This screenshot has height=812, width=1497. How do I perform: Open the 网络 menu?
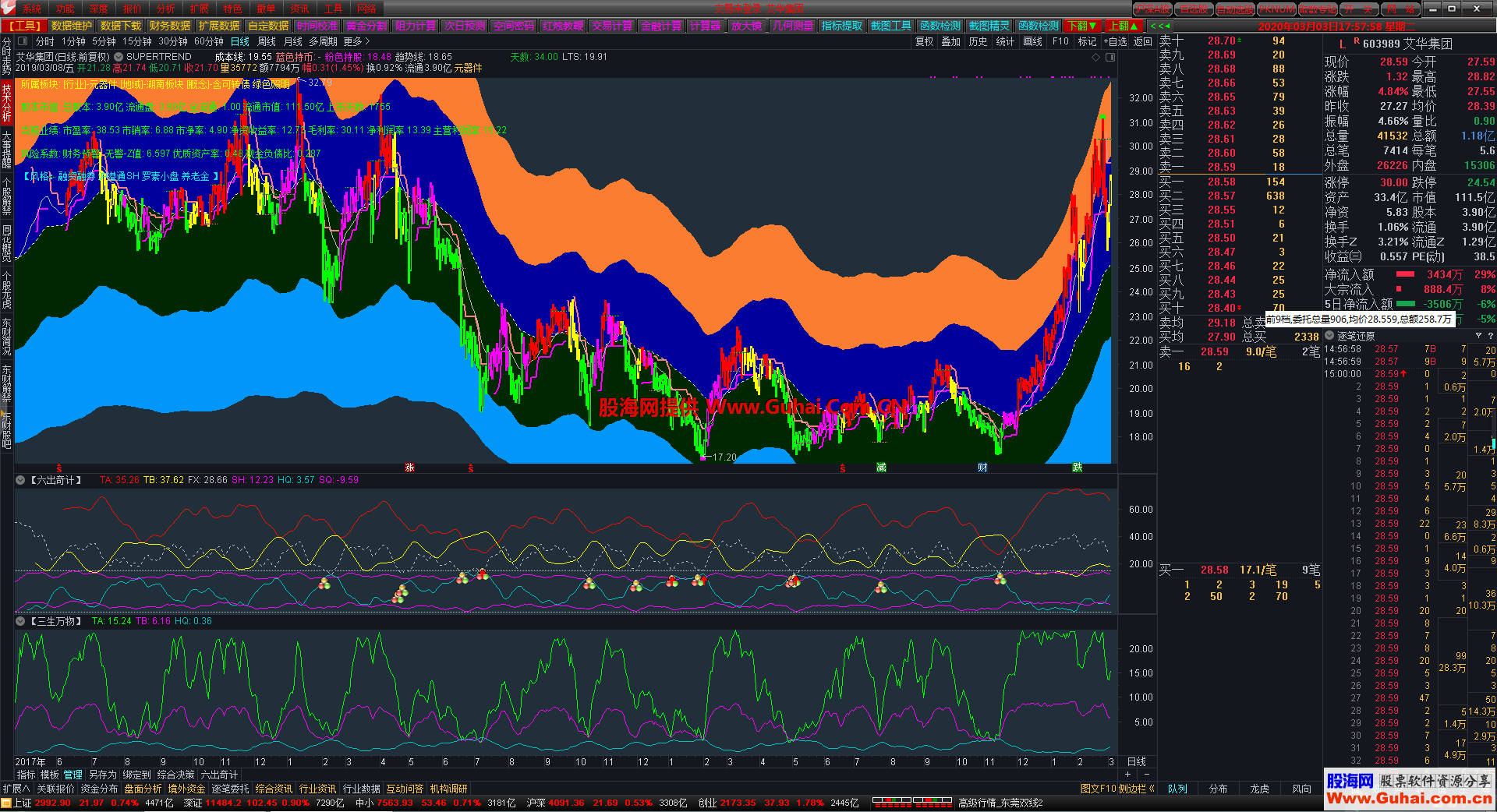tap(366, 9)
